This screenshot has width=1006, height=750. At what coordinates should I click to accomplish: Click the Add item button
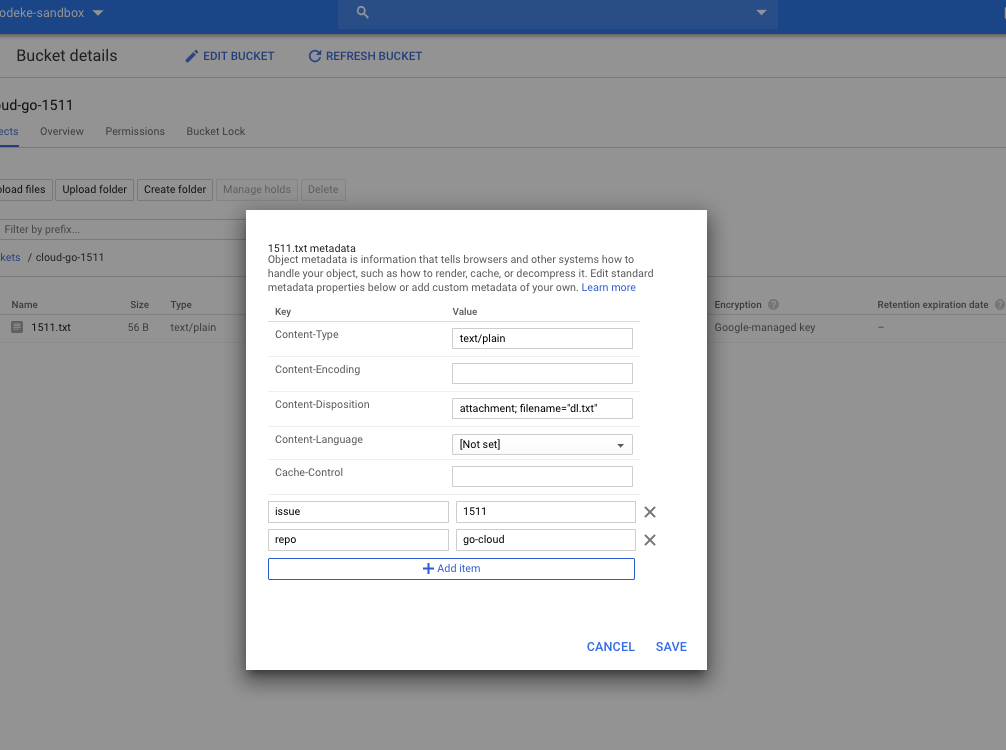point(451,569)
